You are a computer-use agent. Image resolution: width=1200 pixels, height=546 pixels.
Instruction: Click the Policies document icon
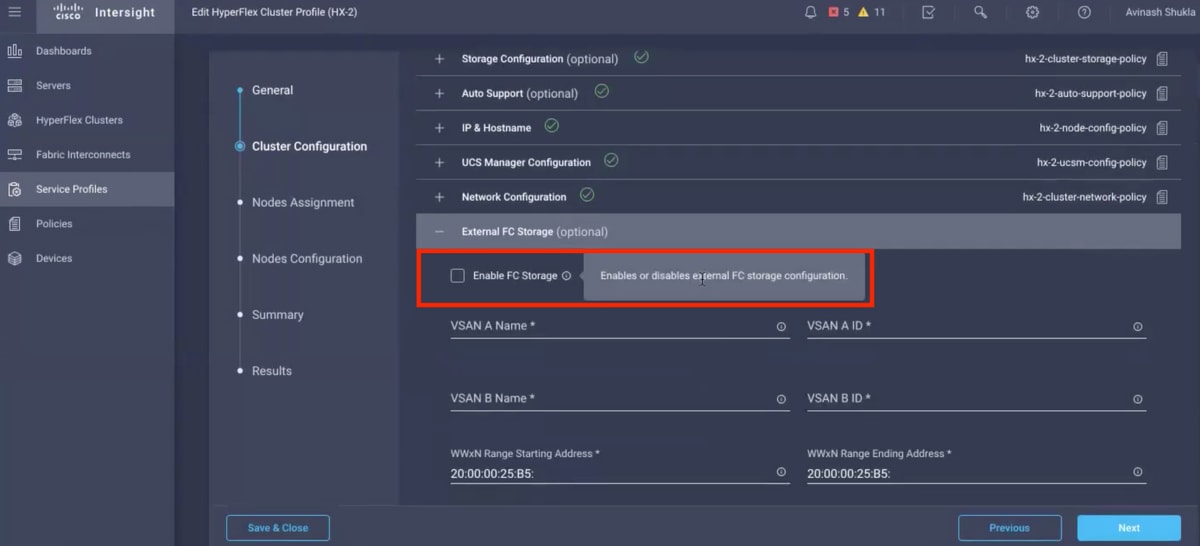tap(14, 224)
